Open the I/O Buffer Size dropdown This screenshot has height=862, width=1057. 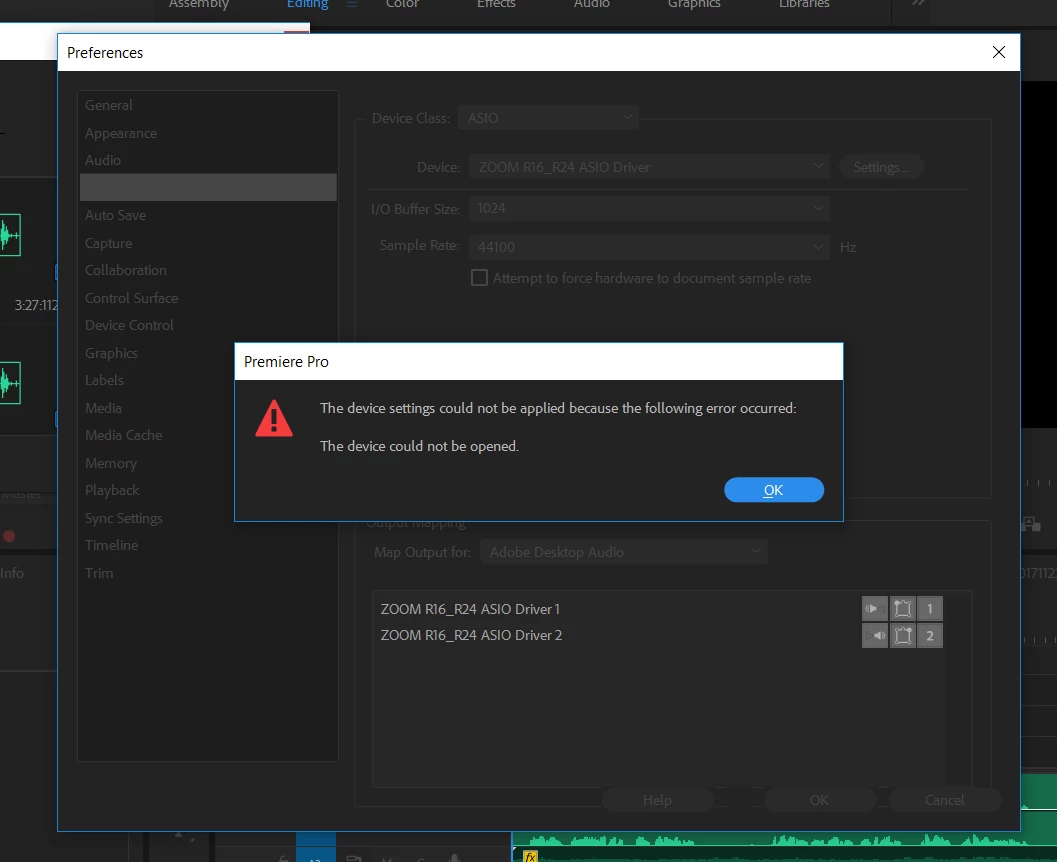(649, 208)
